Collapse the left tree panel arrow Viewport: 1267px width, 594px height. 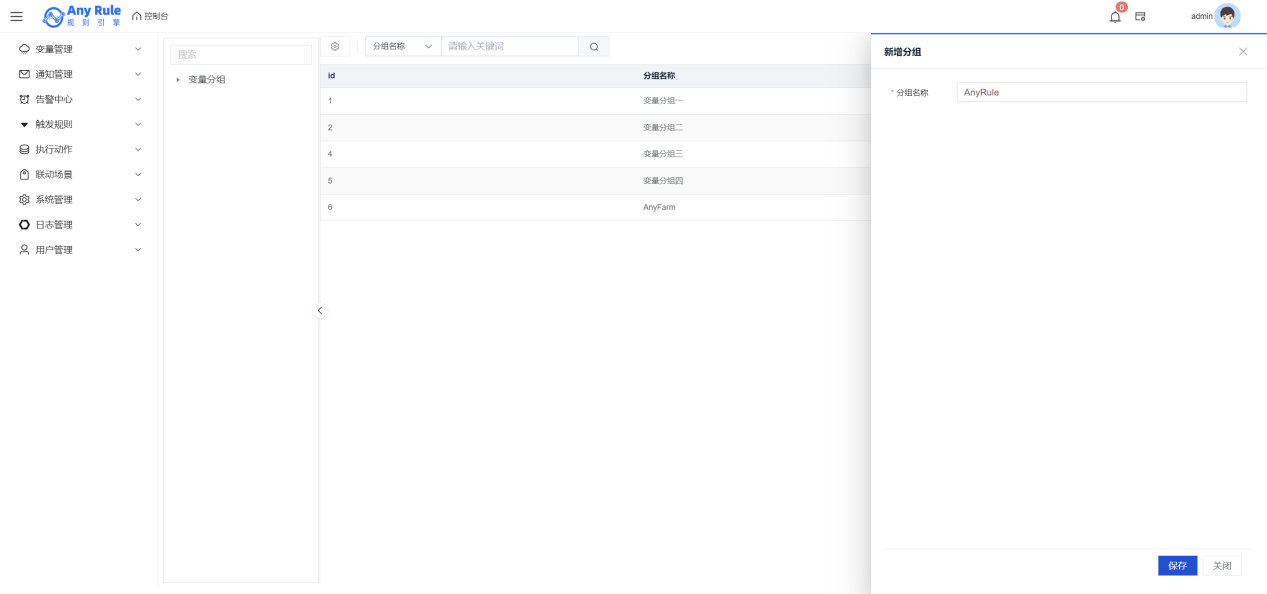(320, 310)
